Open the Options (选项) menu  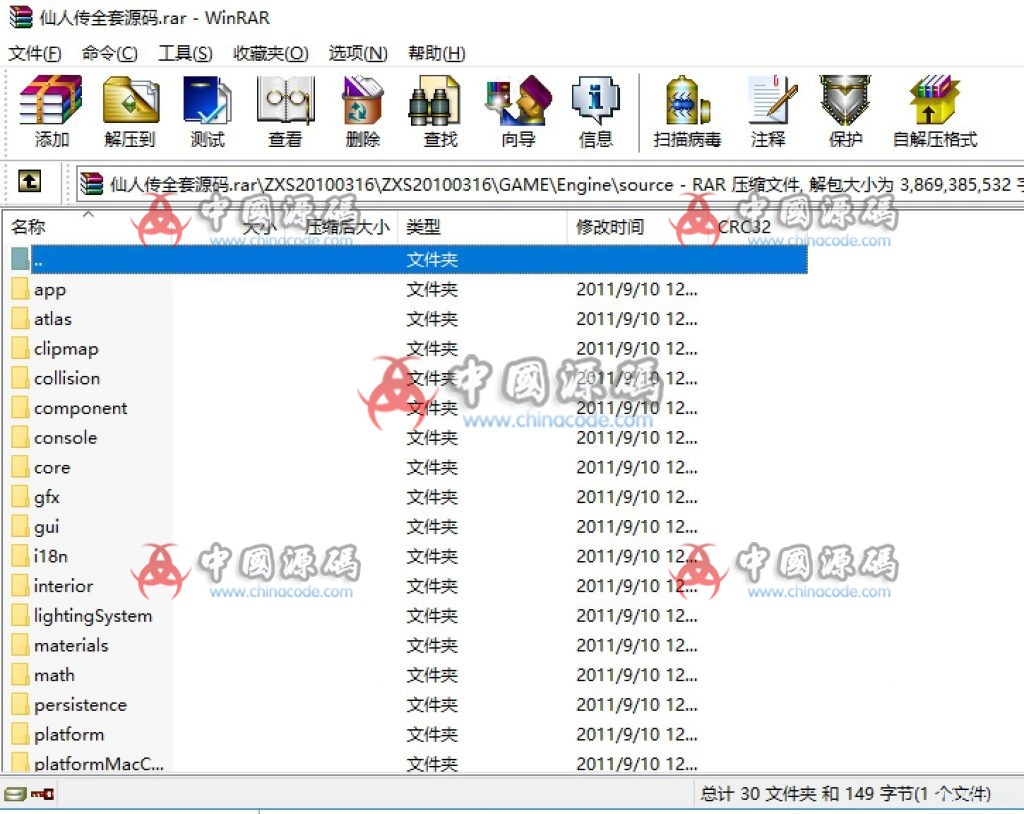tap(358, 53)
